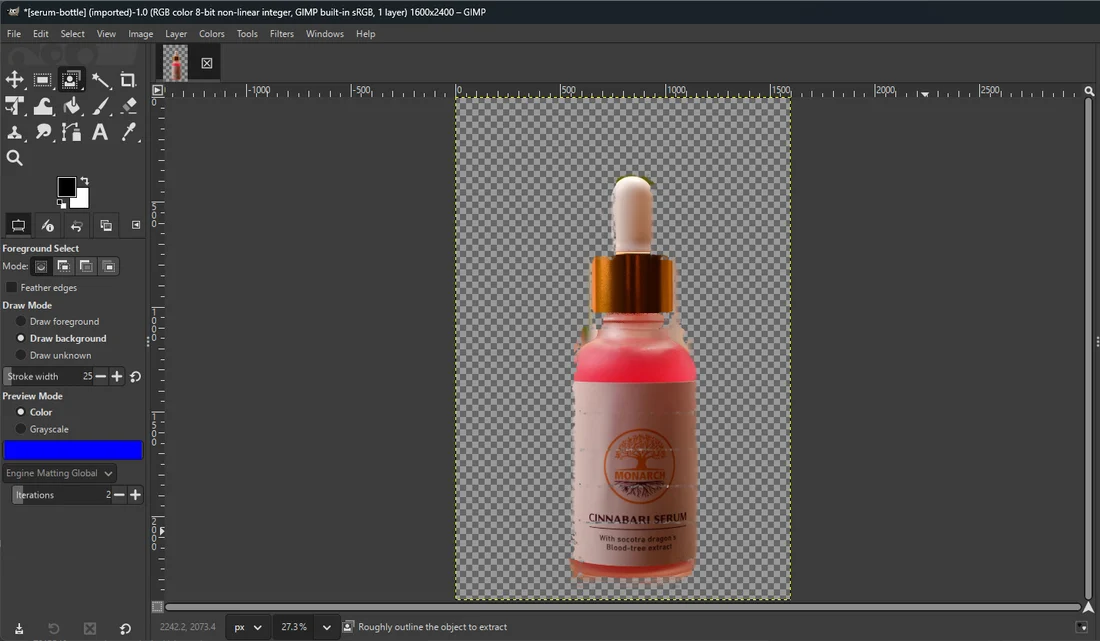This screenshot has width=1100, height=641.
Task: Select the Eraser tool
Action: click(128, 106)
